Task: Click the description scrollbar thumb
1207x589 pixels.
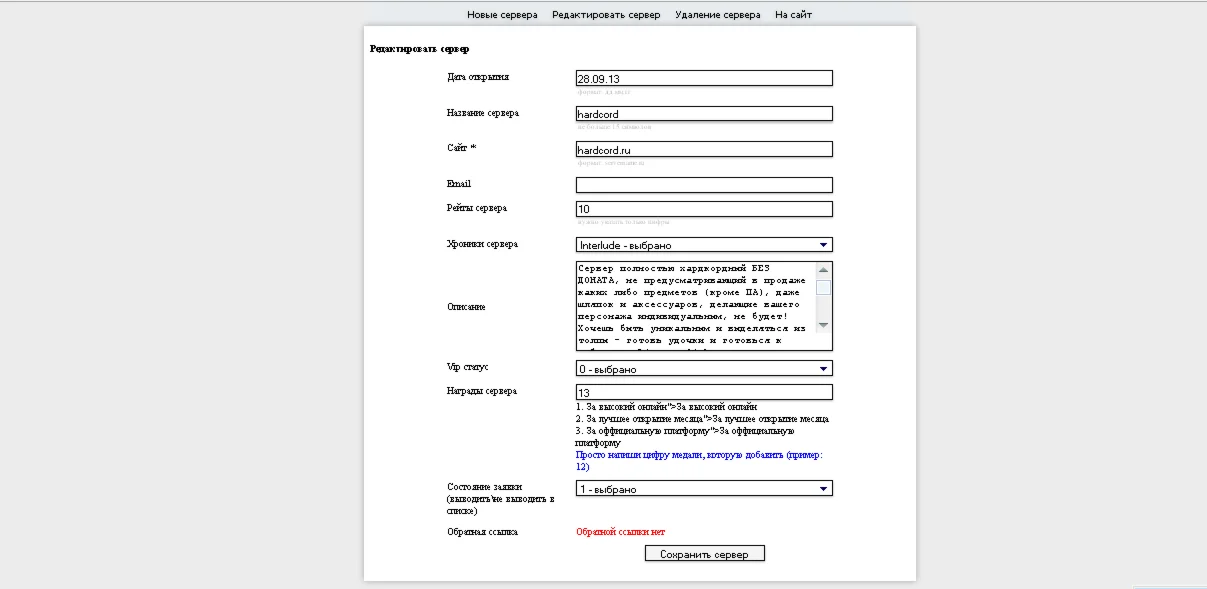Action: point(823,288)
